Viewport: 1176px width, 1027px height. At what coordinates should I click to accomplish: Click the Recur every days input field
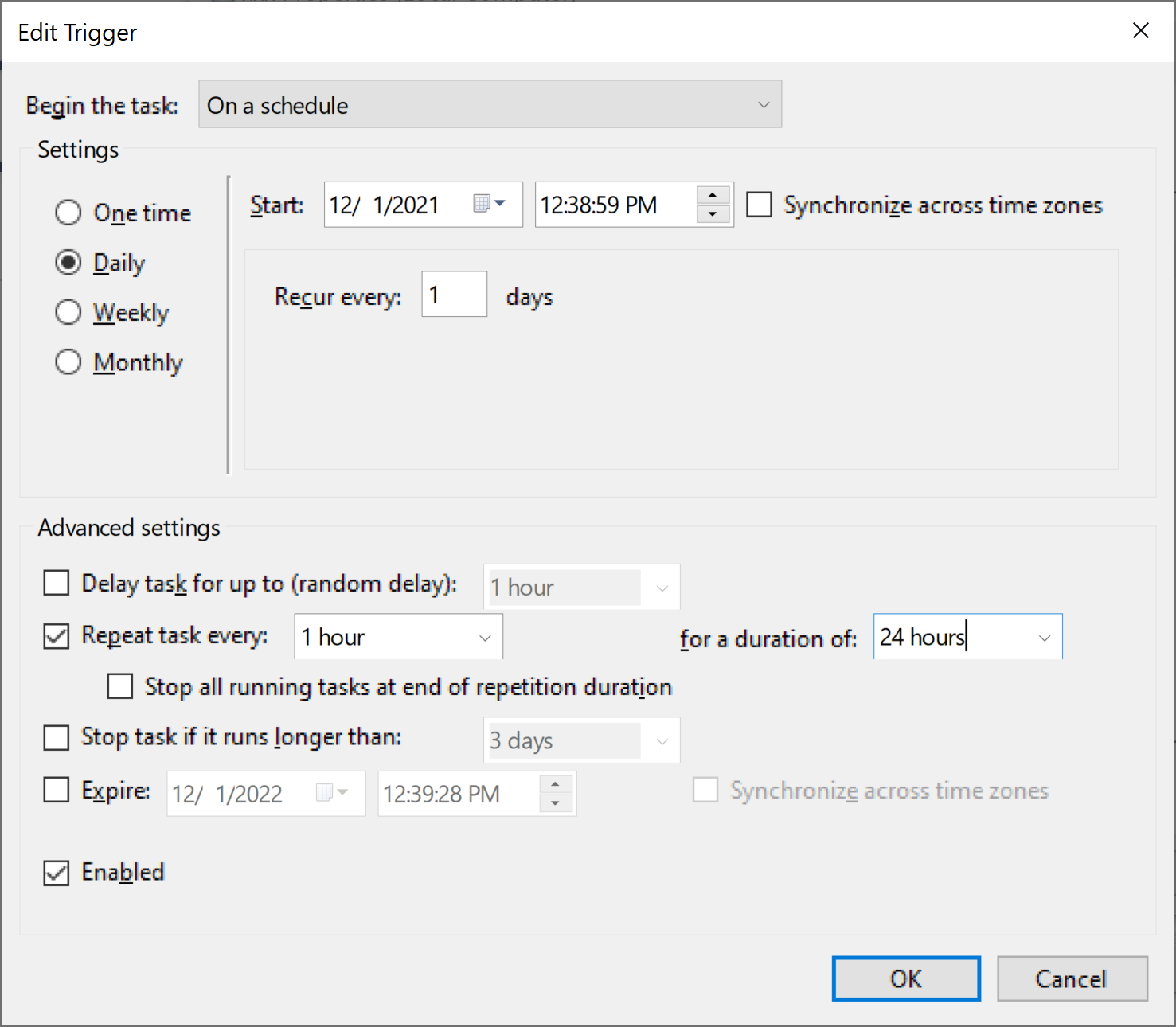(x=454, y=295)
